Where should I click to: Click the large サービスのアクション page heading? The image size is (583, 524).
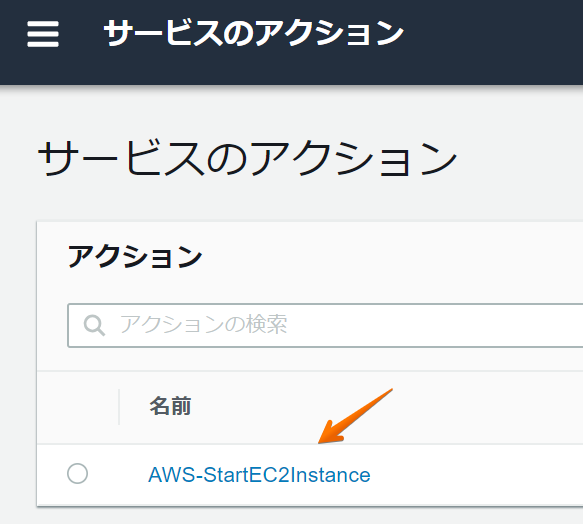coord(247,158)
